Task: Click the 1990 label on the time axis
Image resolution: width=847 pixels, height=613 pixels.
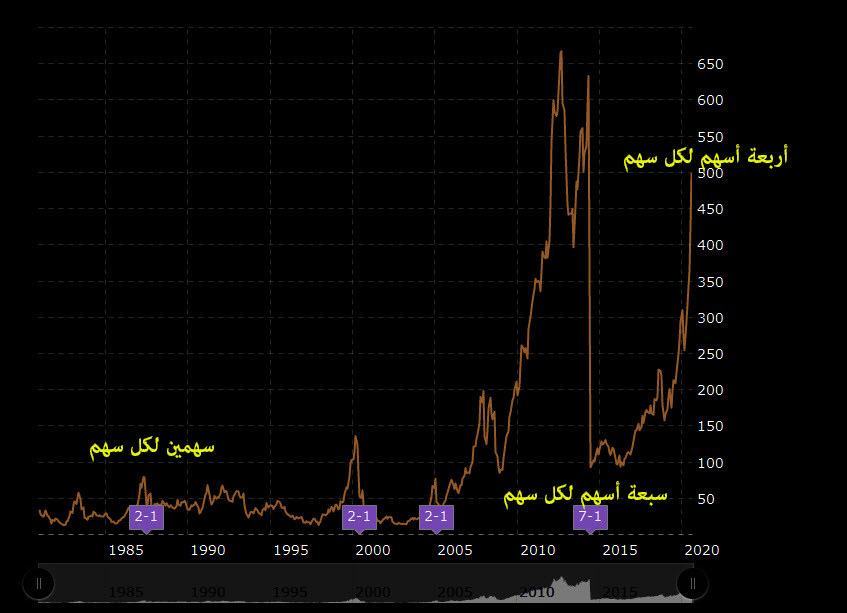Action: pyautogui.click(x=207, y=550)
